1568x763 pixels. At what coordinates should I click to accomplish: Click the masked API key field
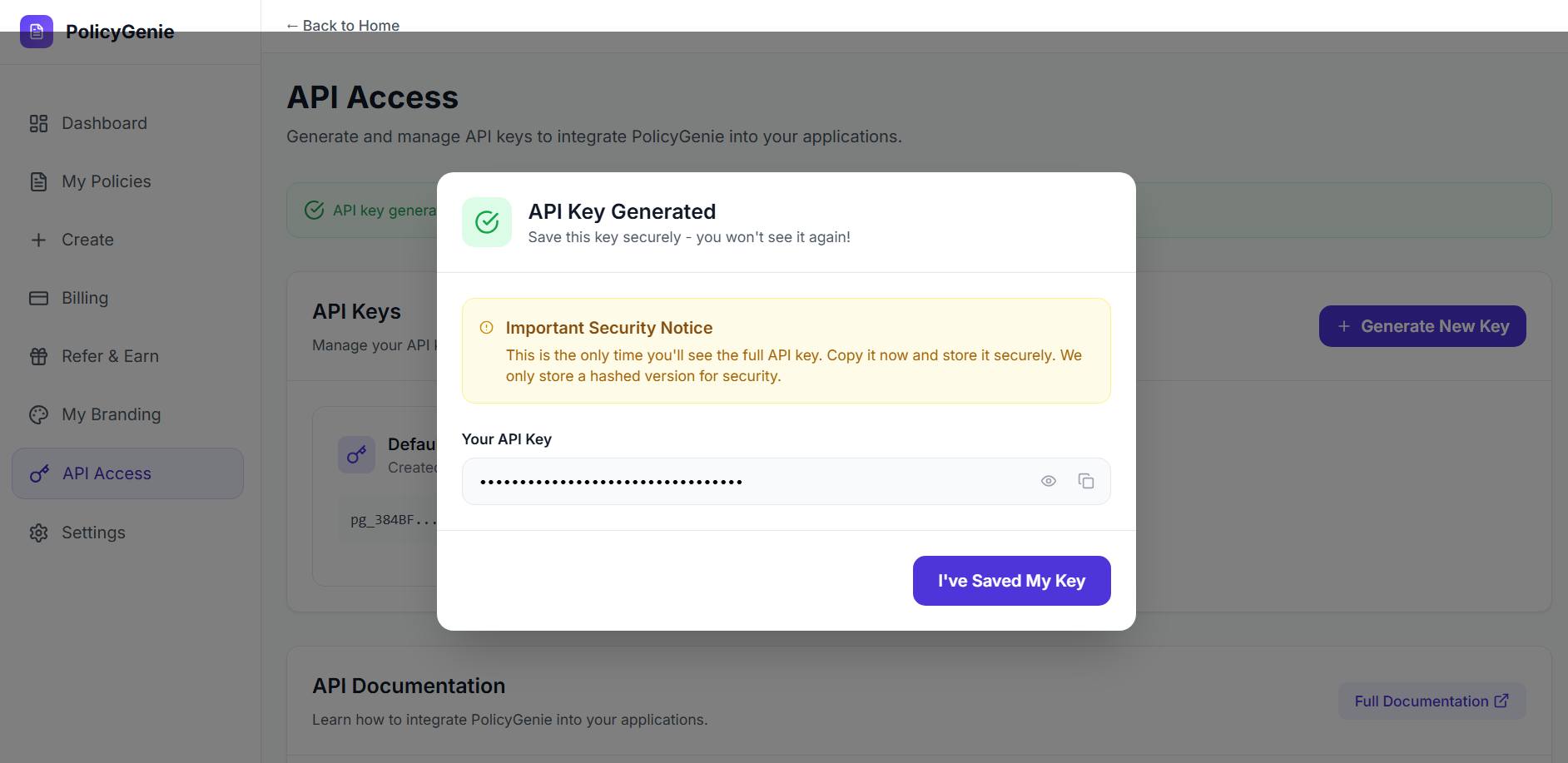(x=749, y=481)
